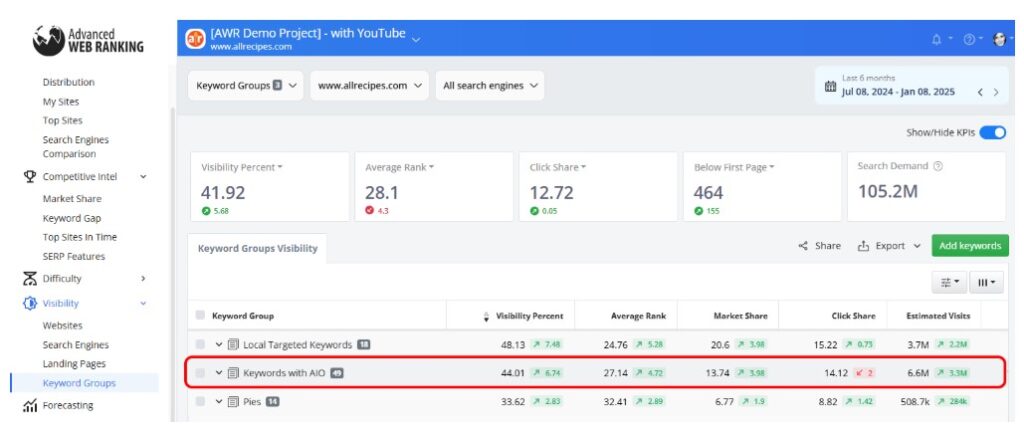Sort by Market Share column header

click(741, 316)
